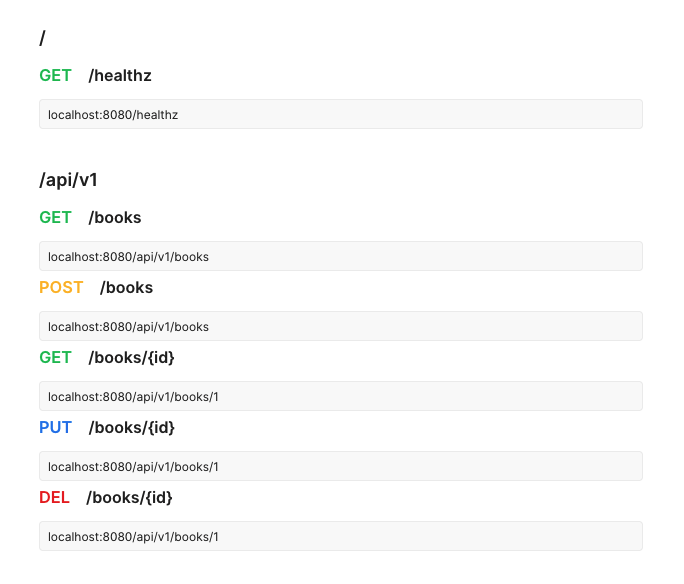The width and height of the screenshot is (684, 584).
Task: Select the URL box under PUT /books/{id}
Action: coord(341,466)
